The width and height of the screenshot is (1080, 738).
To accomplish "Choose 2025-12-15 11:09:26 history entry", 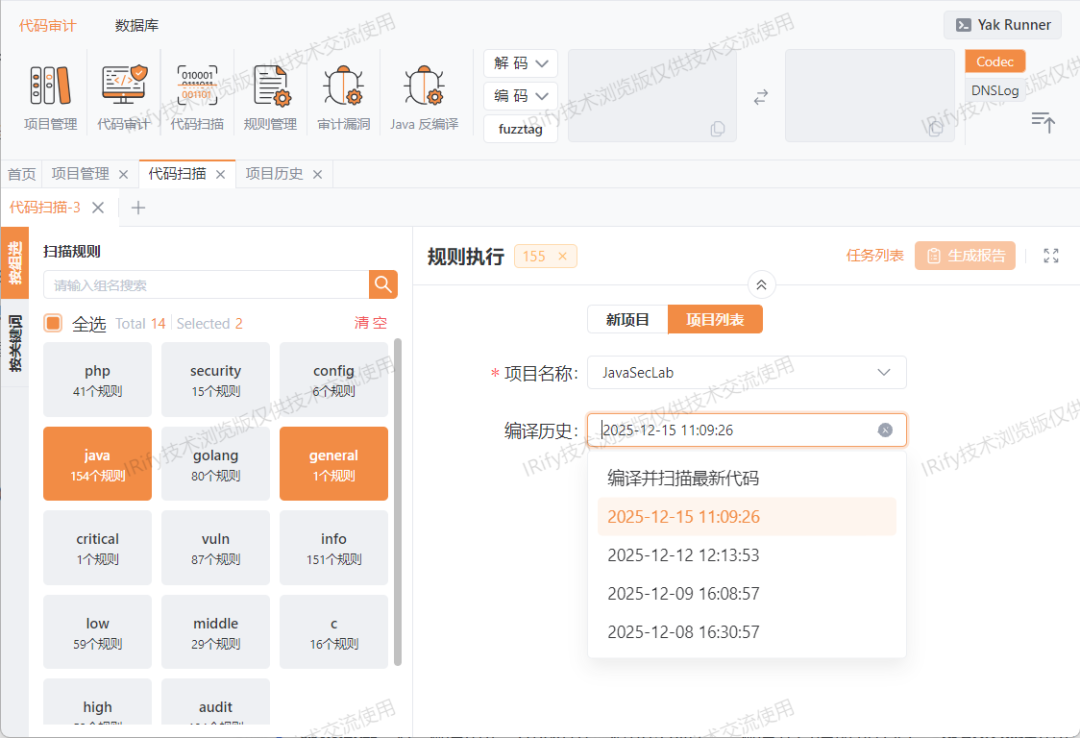I will [x=747, y=517].
